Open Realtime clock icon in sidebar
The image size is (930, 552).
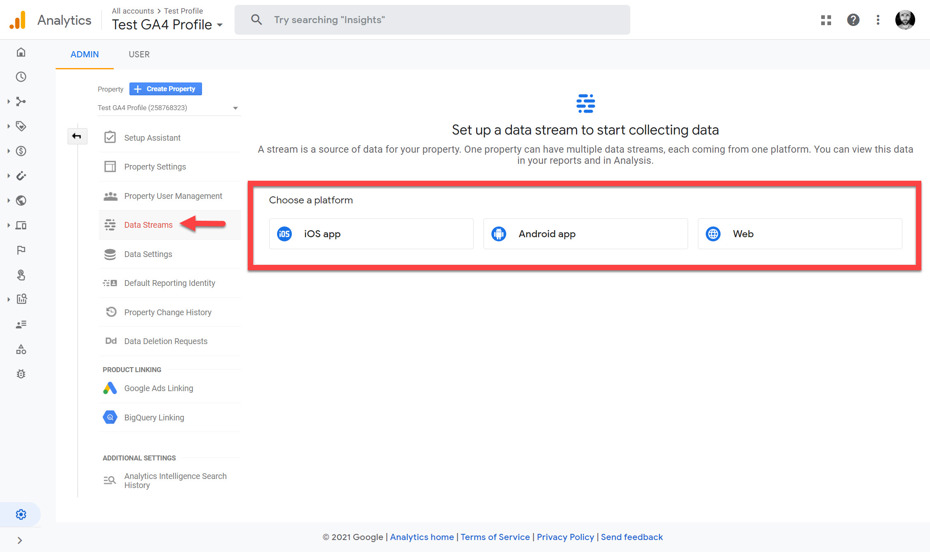click(21, 77)
